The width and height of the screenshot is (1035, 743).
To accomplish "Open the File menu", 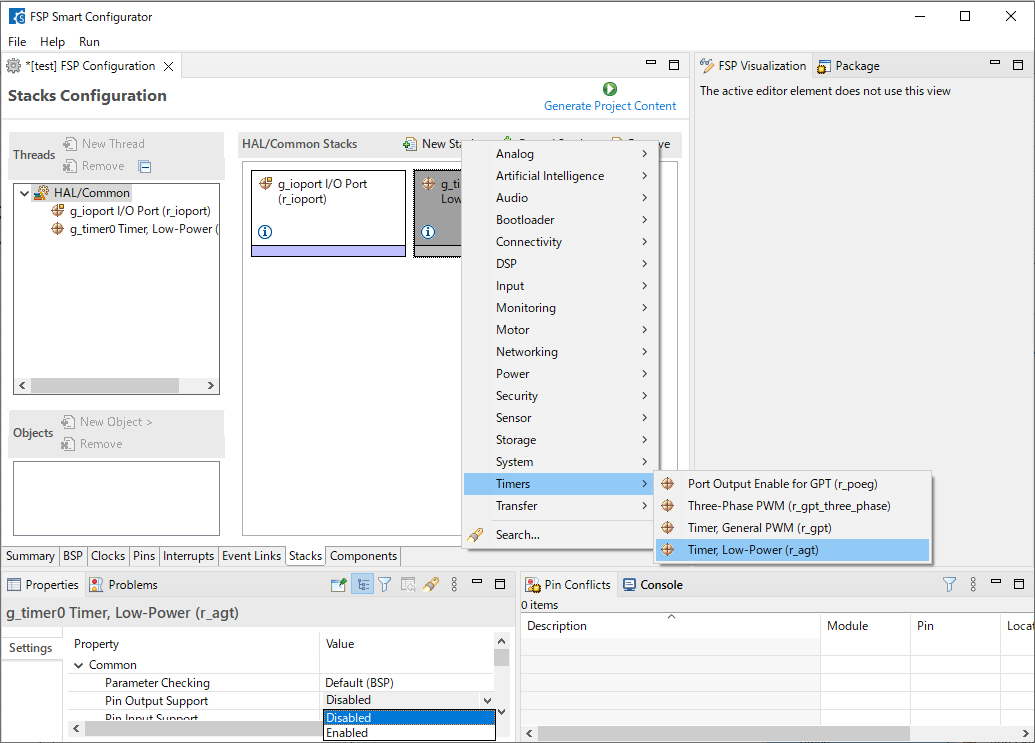I will click(17, 42).
